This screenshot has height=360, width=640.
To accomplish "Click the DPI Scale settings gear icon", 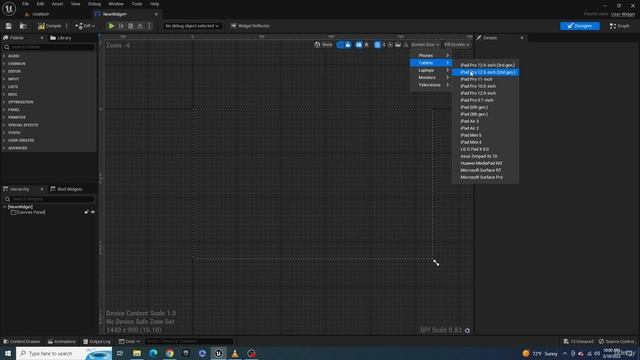I will pyautogui.click(x=467, y=331).
